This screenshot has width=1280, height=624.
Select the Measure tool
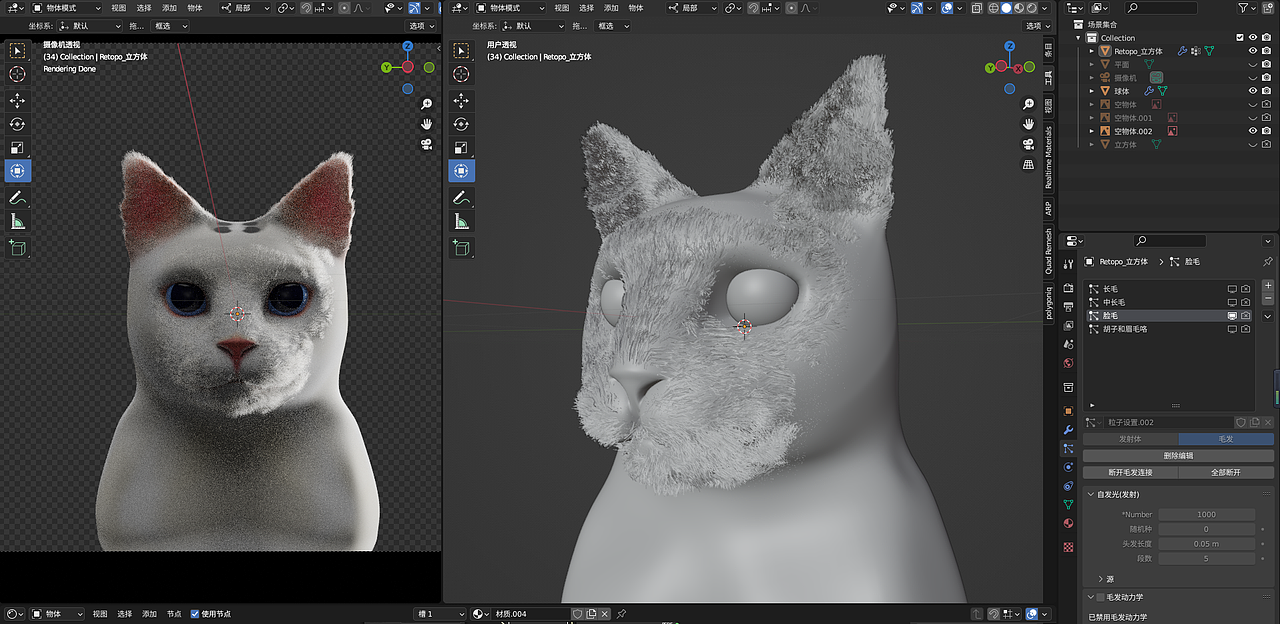pos(17,221)
